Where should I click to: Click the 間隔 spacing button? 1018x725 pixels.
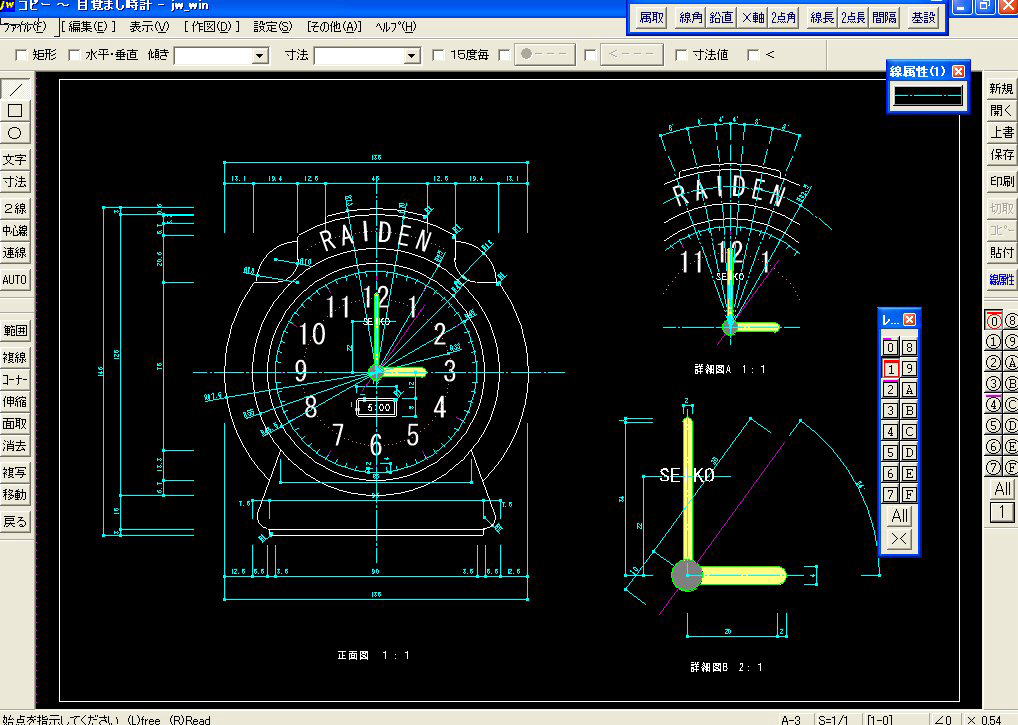pyautogui.click(x=884, y=18)
